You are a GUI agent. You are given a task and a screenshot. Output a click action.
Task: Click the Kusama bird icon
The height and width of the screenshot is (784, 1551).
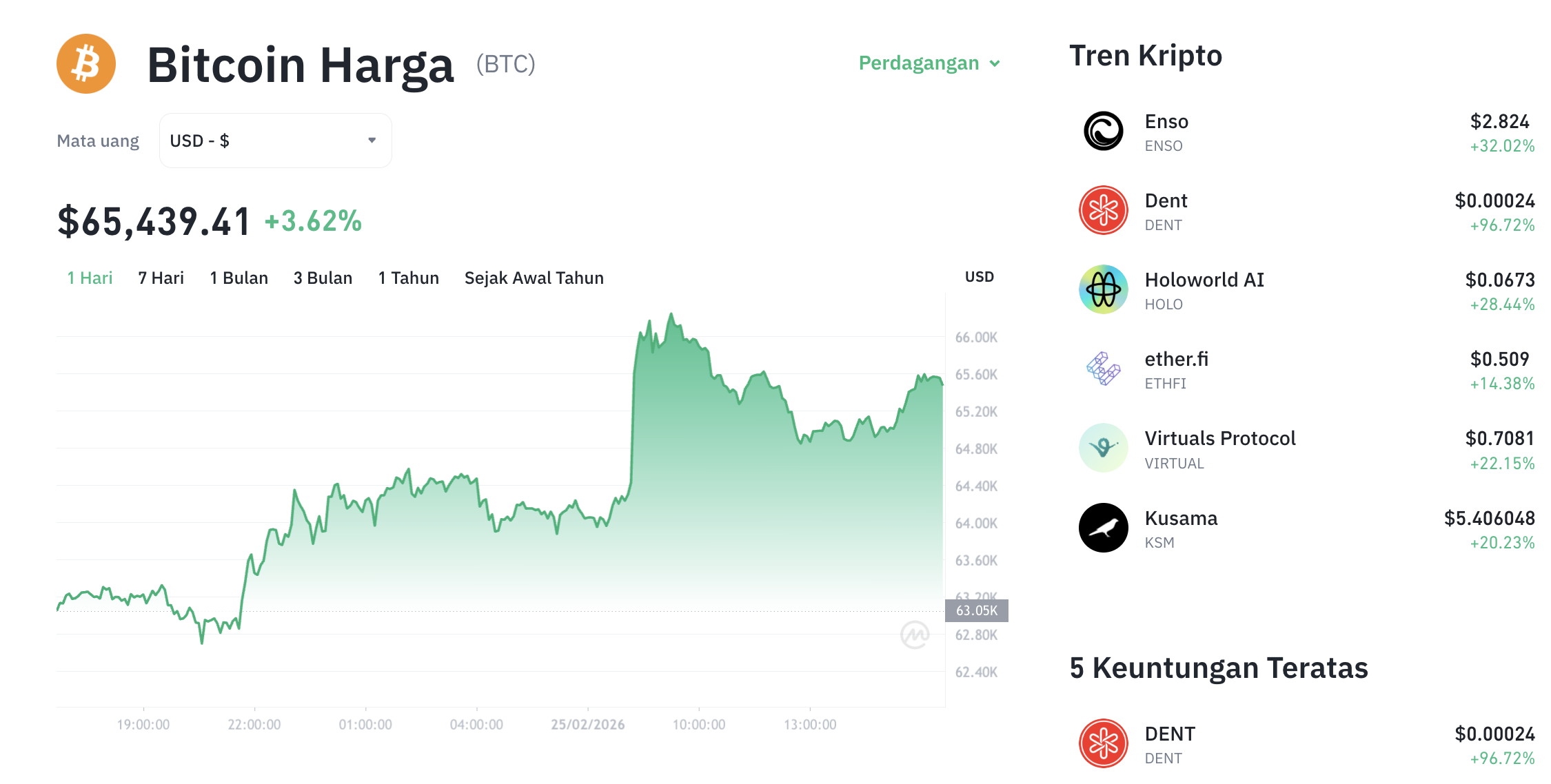1103,528
